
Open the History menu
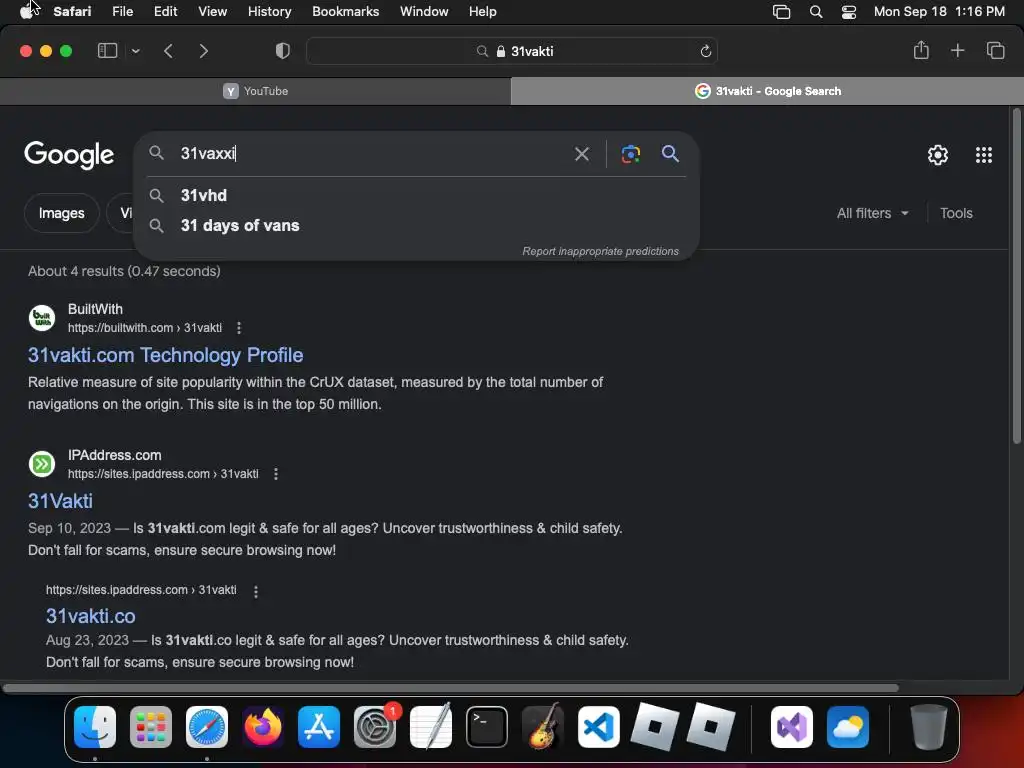click(269, 11)
